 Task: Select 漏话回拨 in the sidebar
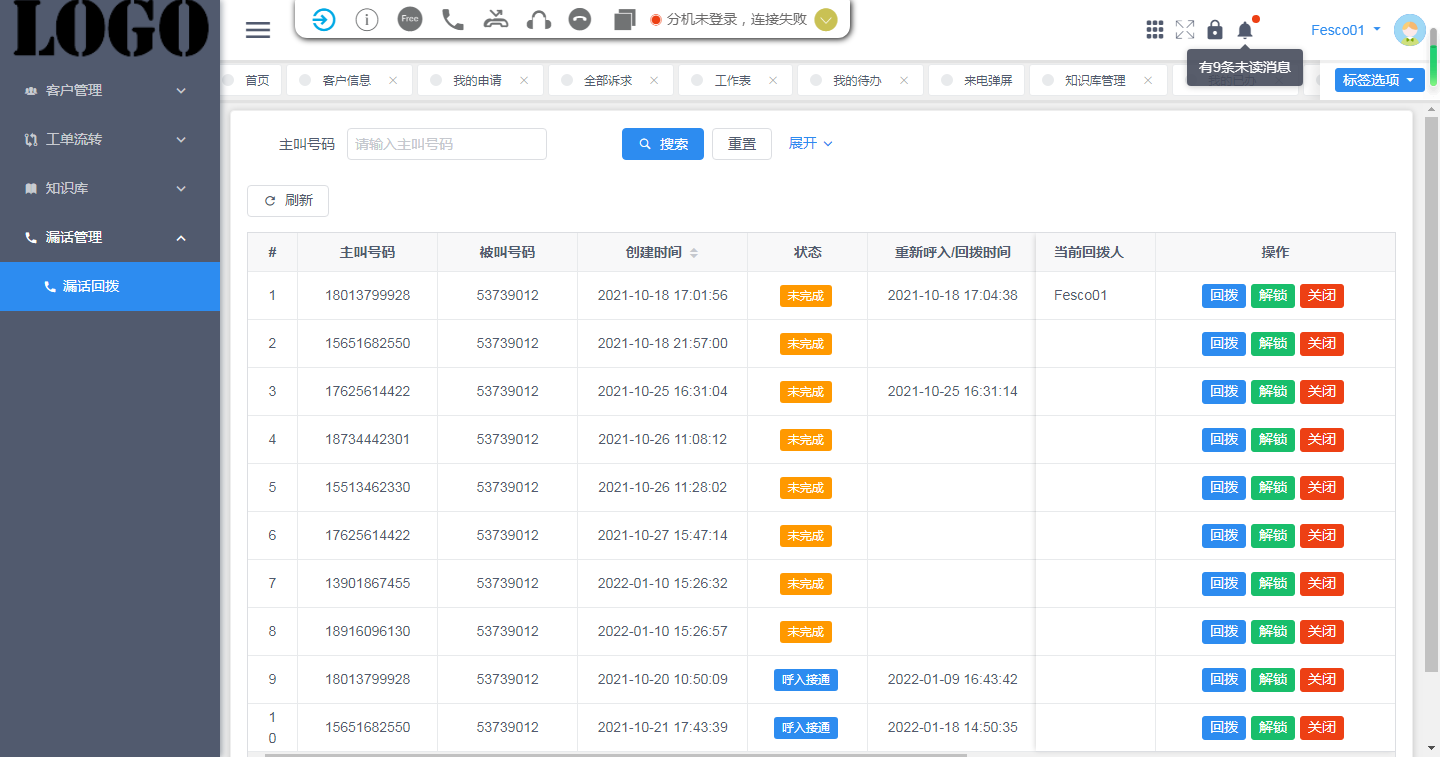(110, 286)
